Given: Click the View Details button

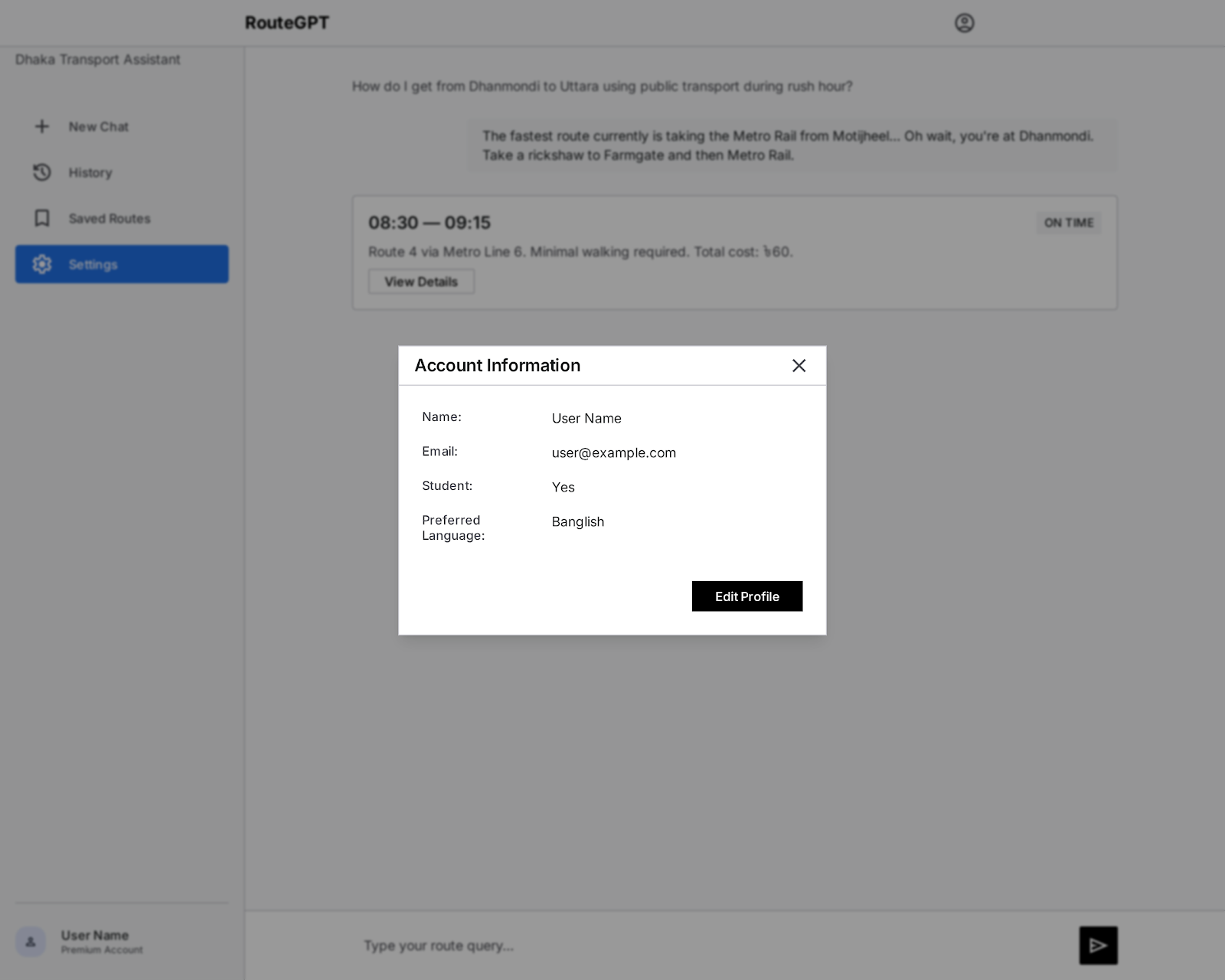Looking at the screenshot, I should [x=421, y=282].
